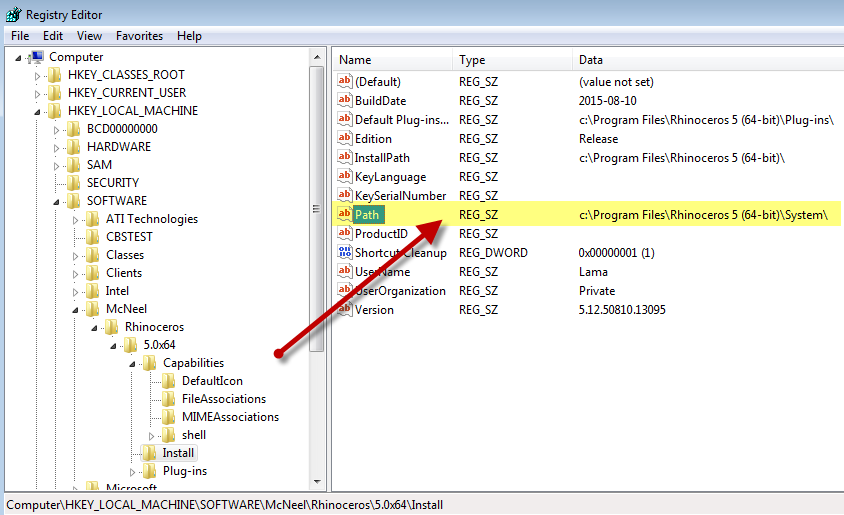
Task: Click the ATI Technologies folder icon
Action: 93,219
